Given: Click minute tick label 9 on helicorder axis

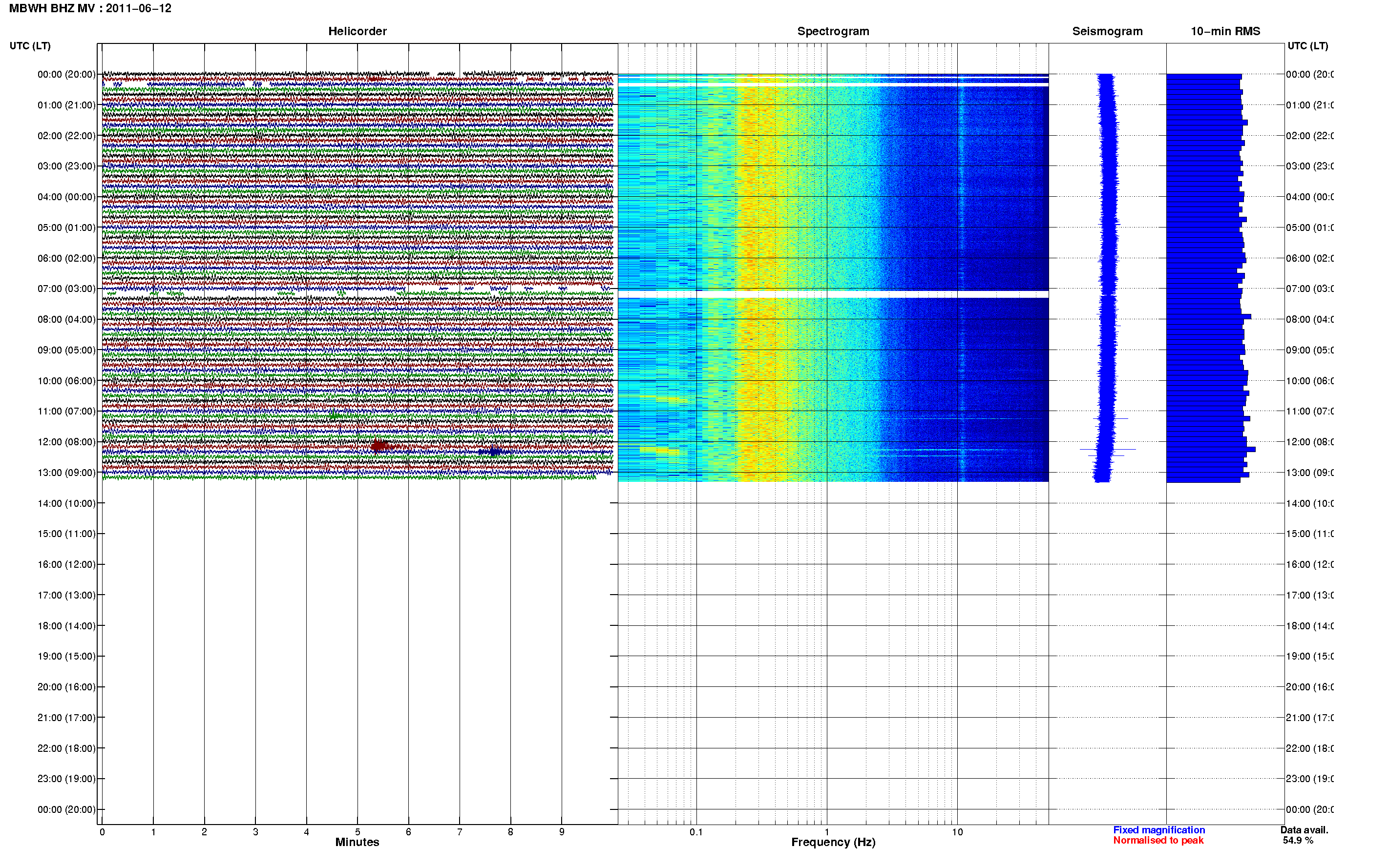Looking at the screenshot, I should point(562,832).
